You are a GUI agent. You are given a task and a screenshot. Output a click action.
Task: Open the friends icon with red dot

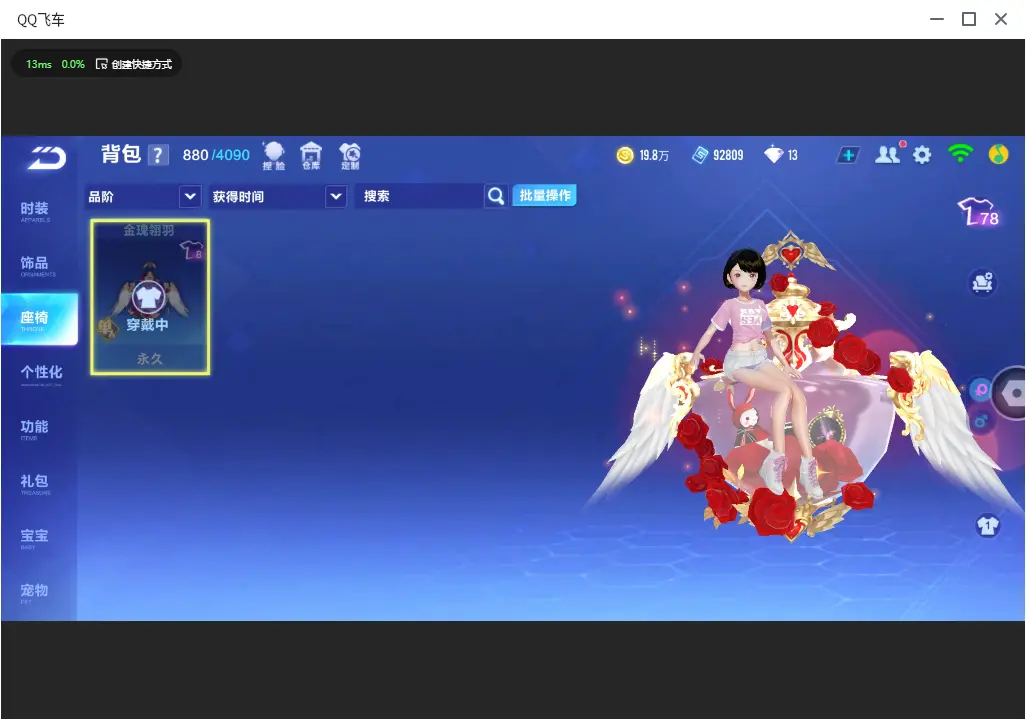pos(889,154)
